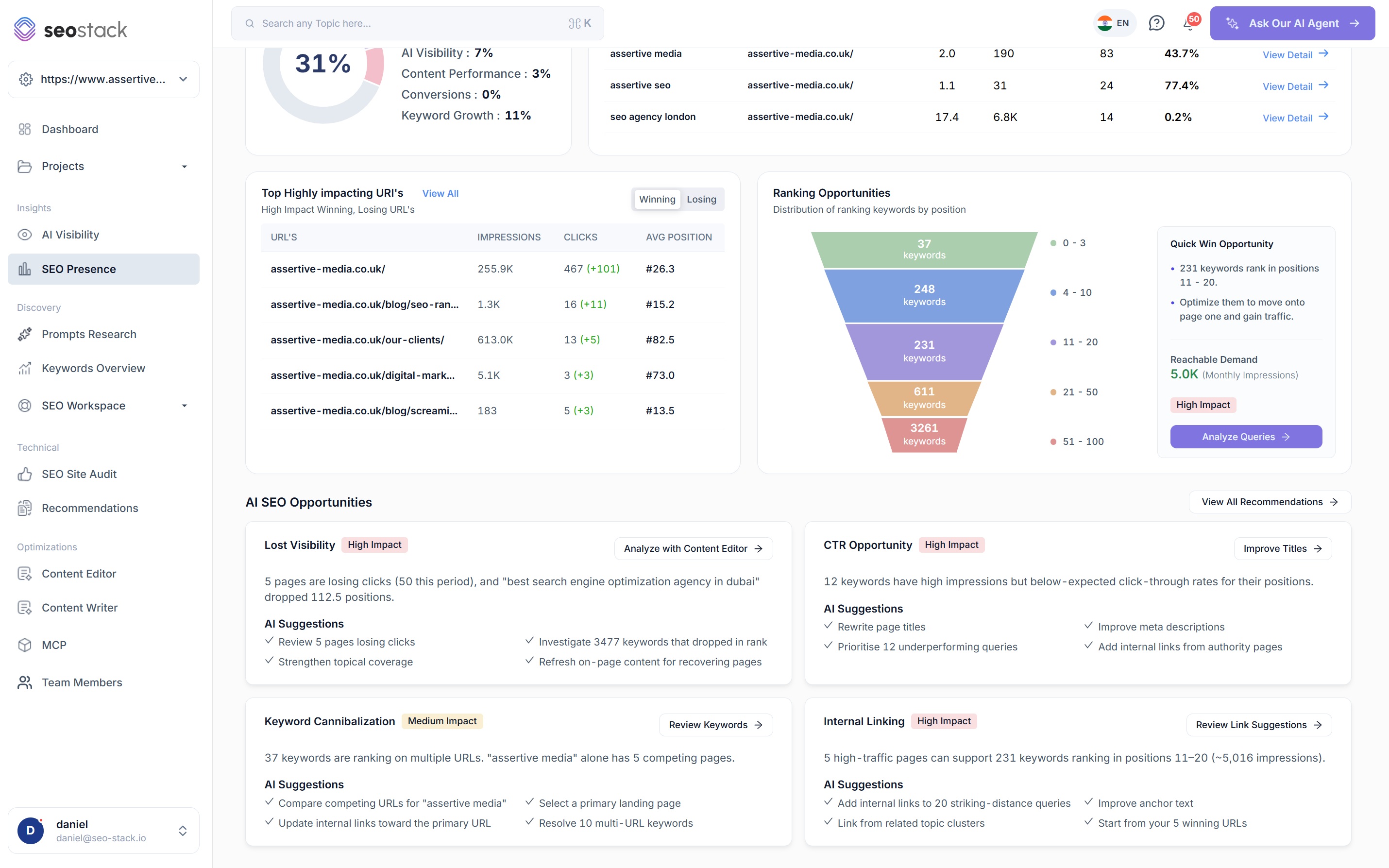Switch URL table to Losing
This screenshot has width=1389, height=868.
(701, 199)
